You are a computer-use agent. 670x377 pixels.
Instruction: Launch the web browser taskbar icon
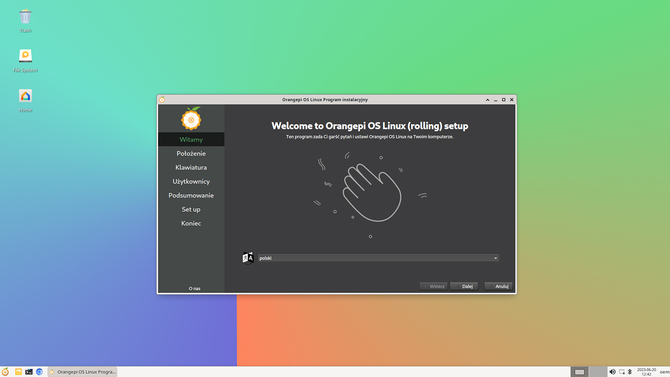(x=39, y=372)
